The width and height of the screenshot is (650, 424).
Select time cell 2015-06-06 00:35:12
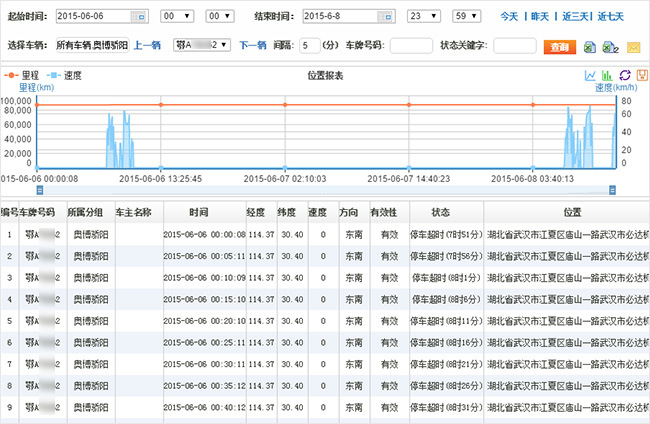(x=205, y=385)
